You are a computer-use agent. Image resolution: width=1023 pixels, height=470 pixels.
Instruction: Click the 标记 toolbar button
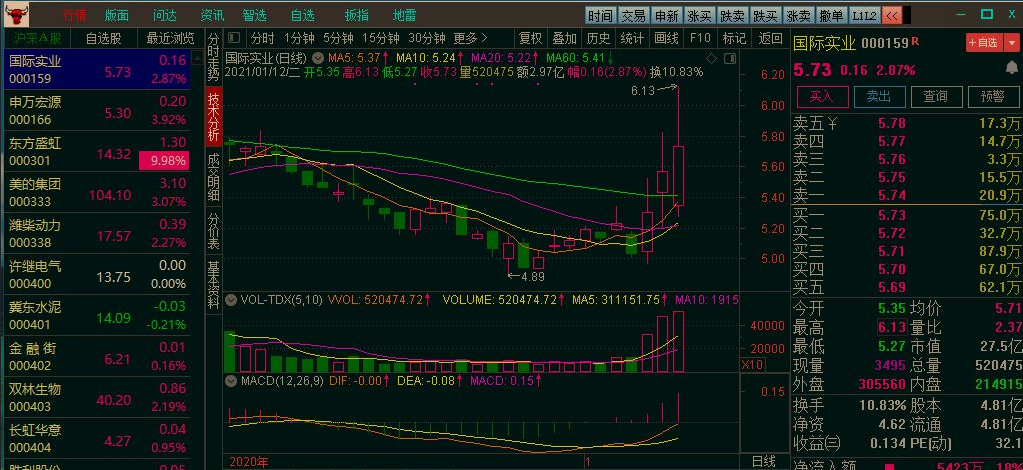click(734, 38)
